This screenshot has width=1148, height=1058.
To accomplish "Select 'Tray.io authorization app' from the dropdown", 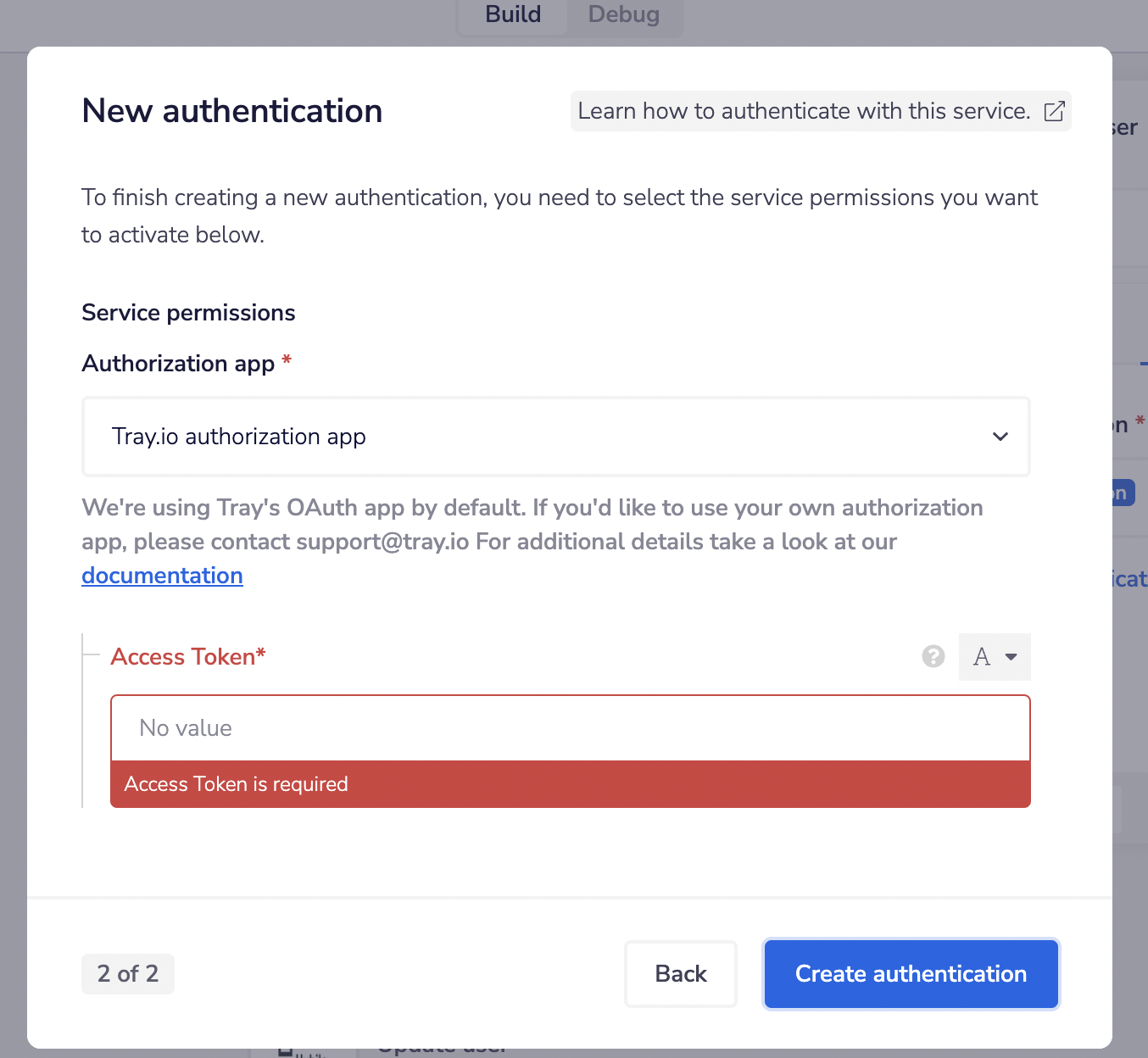I will (x=239, y=437).
